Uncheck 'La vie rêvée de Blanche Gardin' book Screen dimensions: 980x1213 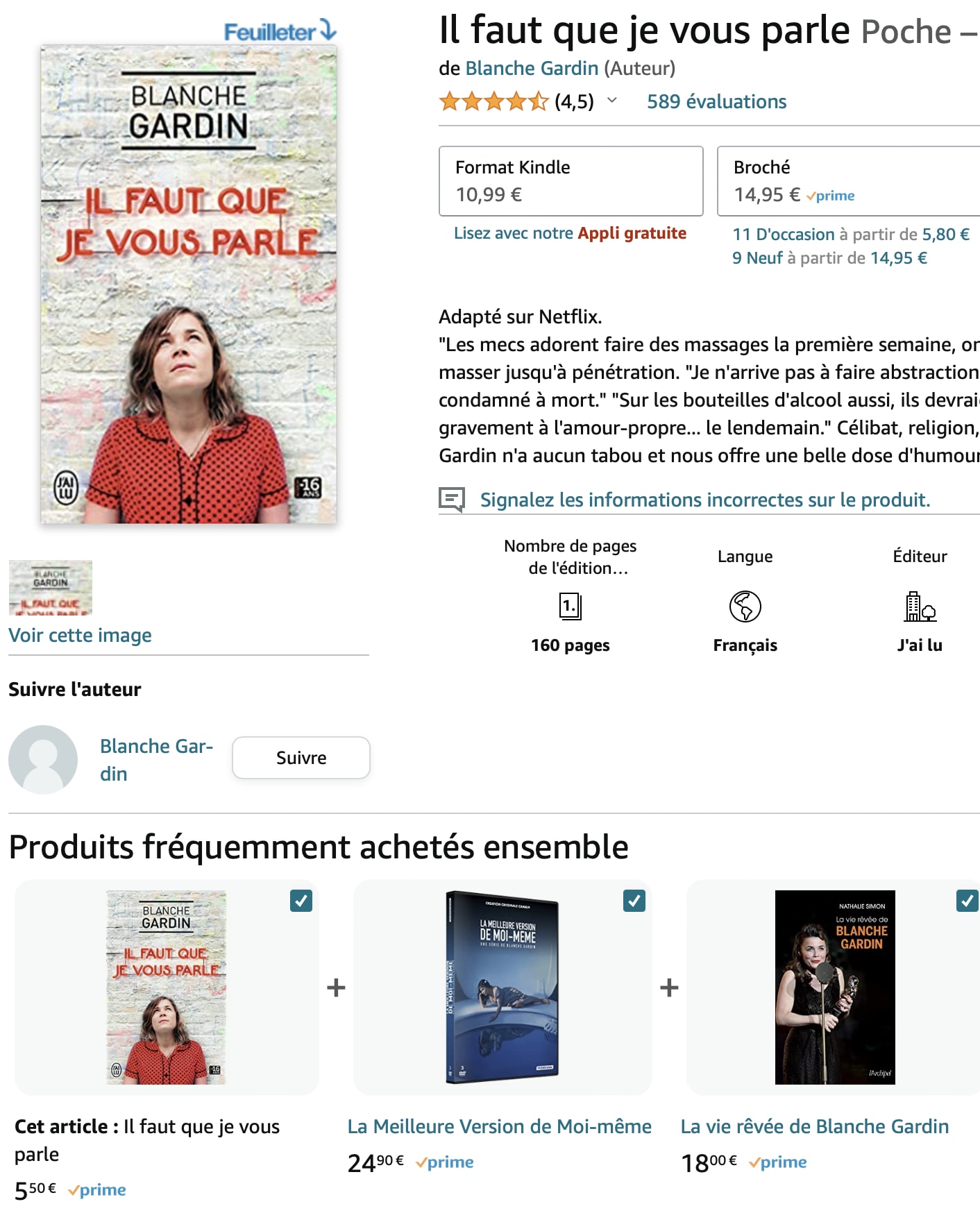pyautogui.click(x=967, y=901)
